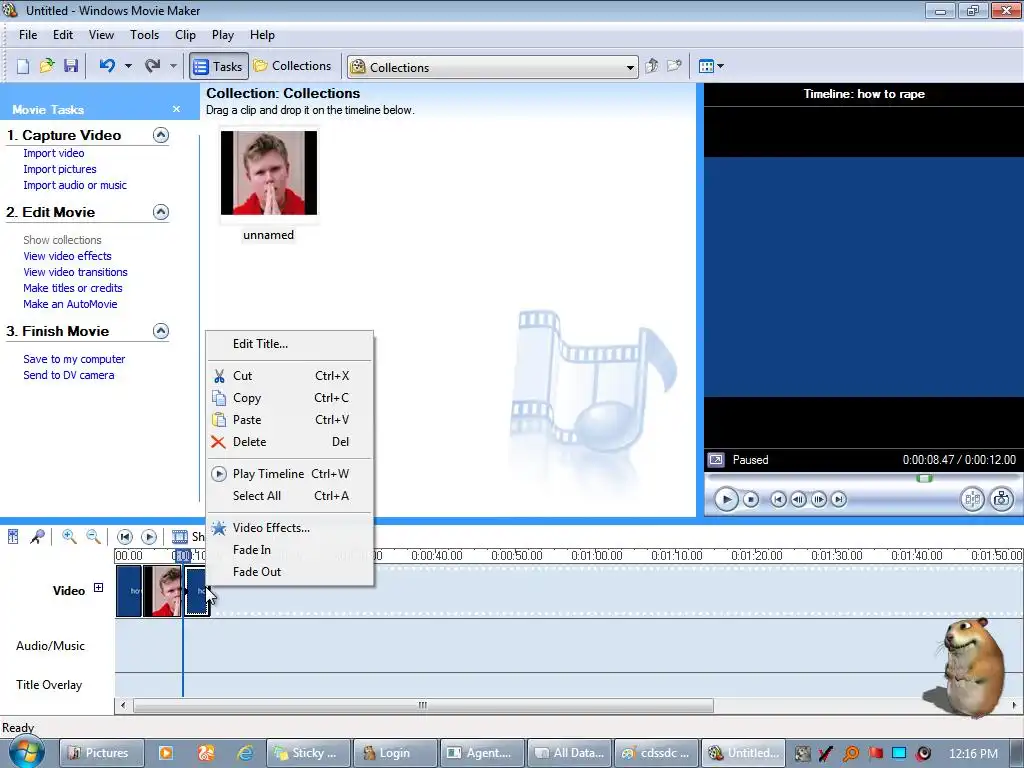The width and height of the screenshot is (1024, 768).
Task: Click Save to my computer
Action: (74, 359)
